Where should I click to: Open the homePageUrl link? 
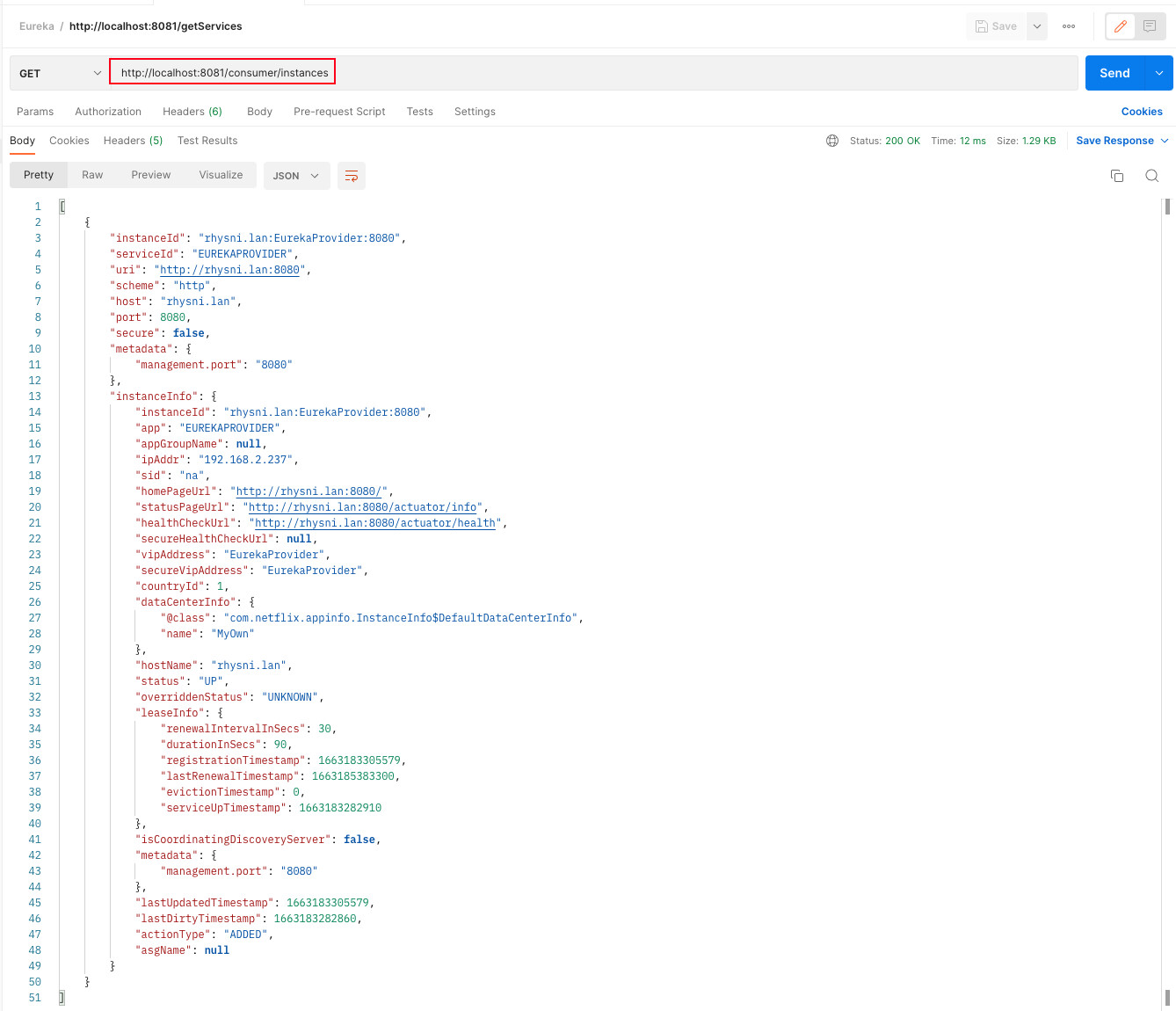click(309, 491)
